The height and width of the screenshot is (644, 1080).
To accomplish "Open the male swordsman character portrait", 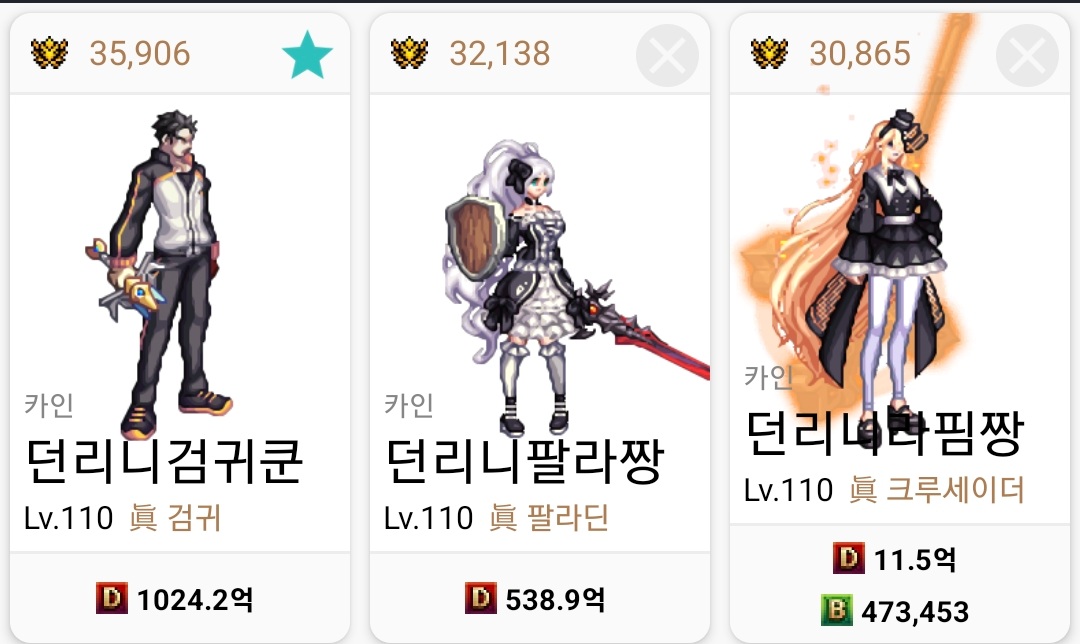I will coord(160,274).
